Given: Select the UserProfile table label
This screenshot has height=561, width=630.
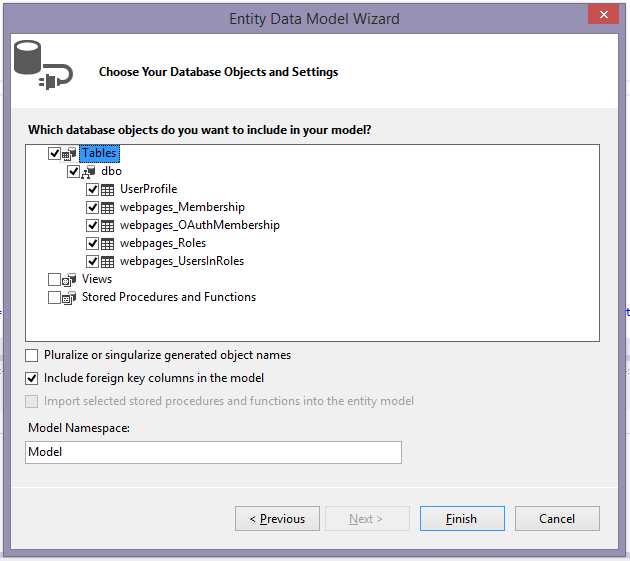Looking at the screenshot, I should point(148,189).
